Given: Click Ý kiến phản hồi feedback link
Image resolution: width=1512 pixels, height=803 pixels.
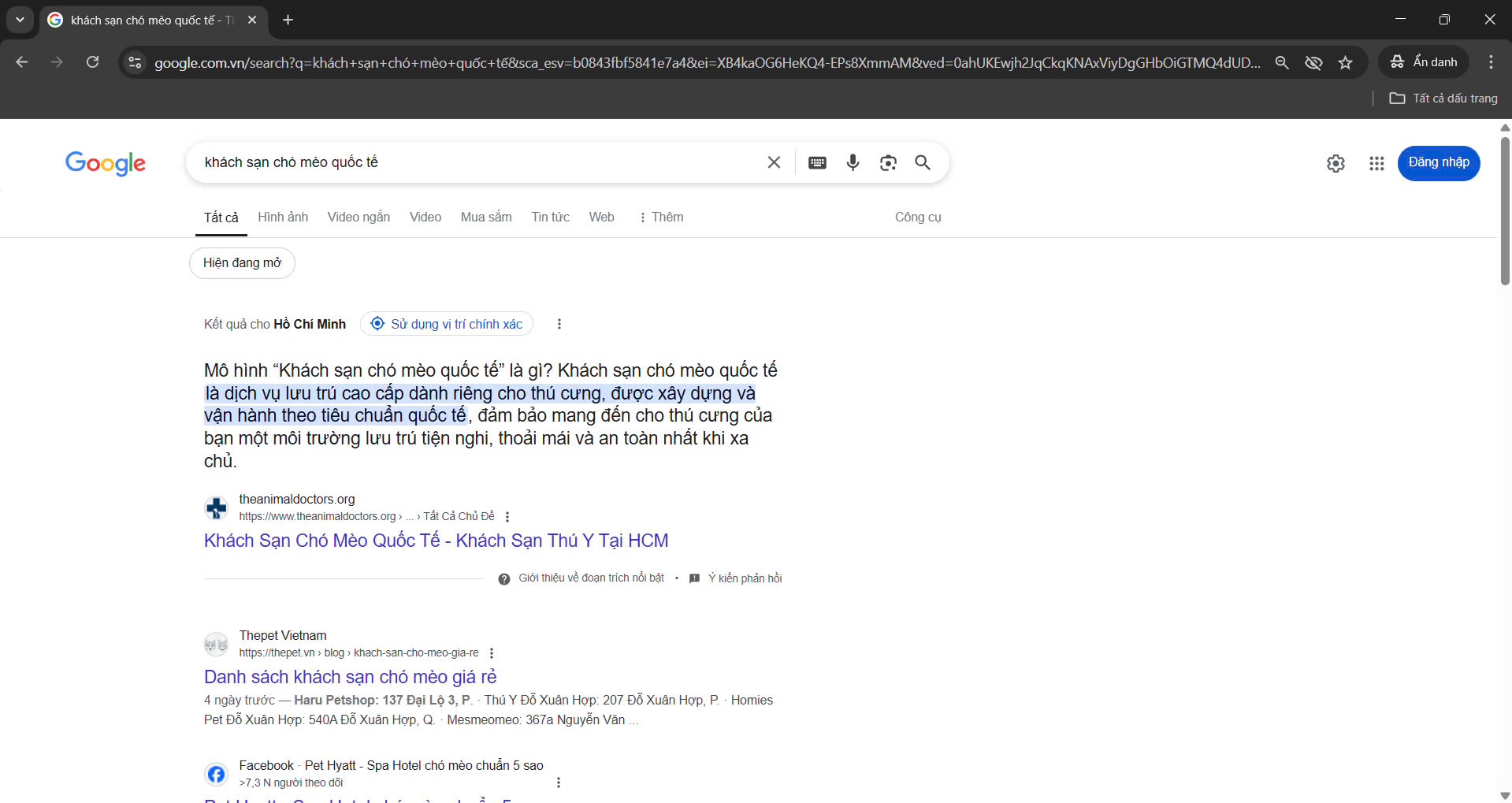Looking at the screenshot, I should pos(736,578).
